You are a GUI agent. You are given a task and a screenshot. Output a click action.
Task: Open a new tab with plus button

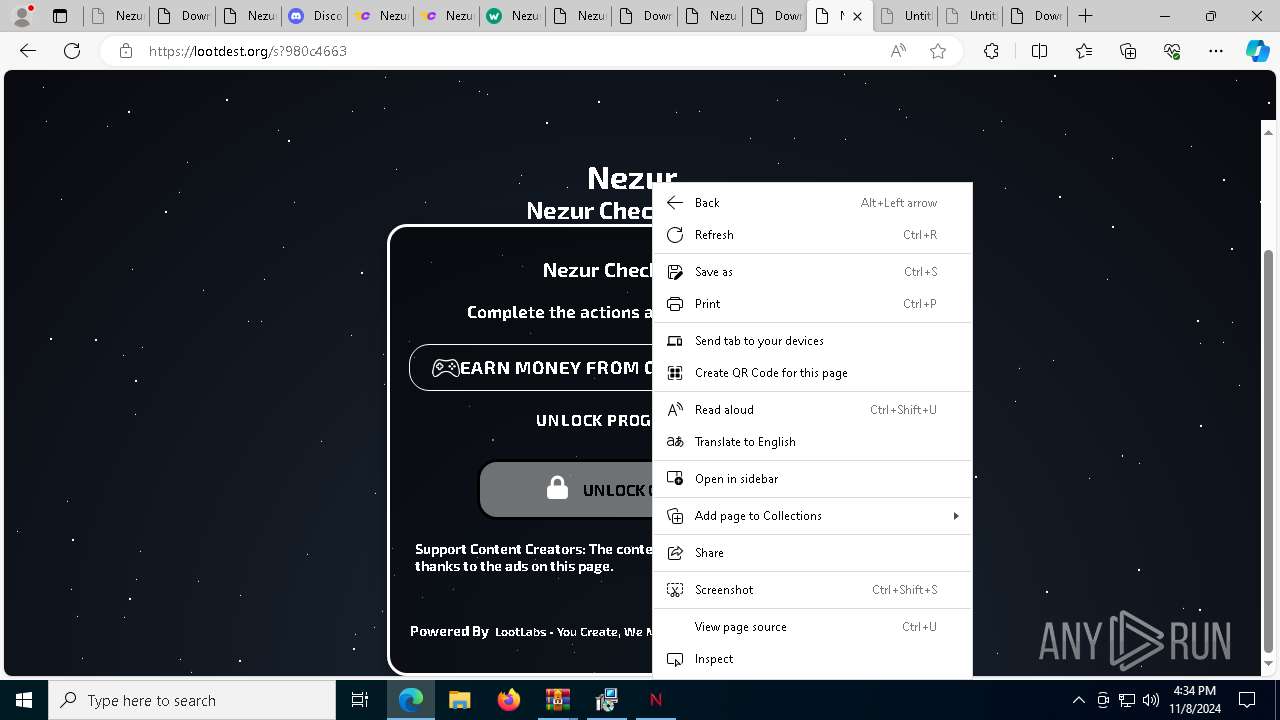point(1086,16)
